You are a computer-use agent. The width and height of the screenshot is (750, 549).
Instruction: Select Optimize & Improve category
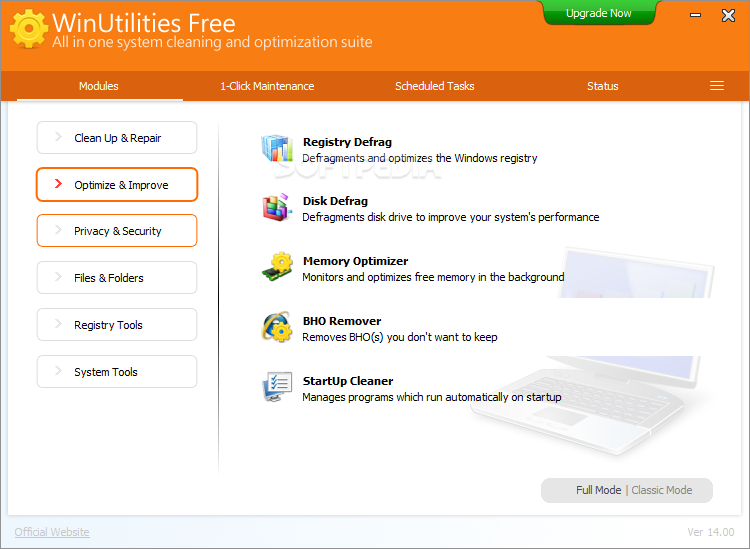coord(117,185)
